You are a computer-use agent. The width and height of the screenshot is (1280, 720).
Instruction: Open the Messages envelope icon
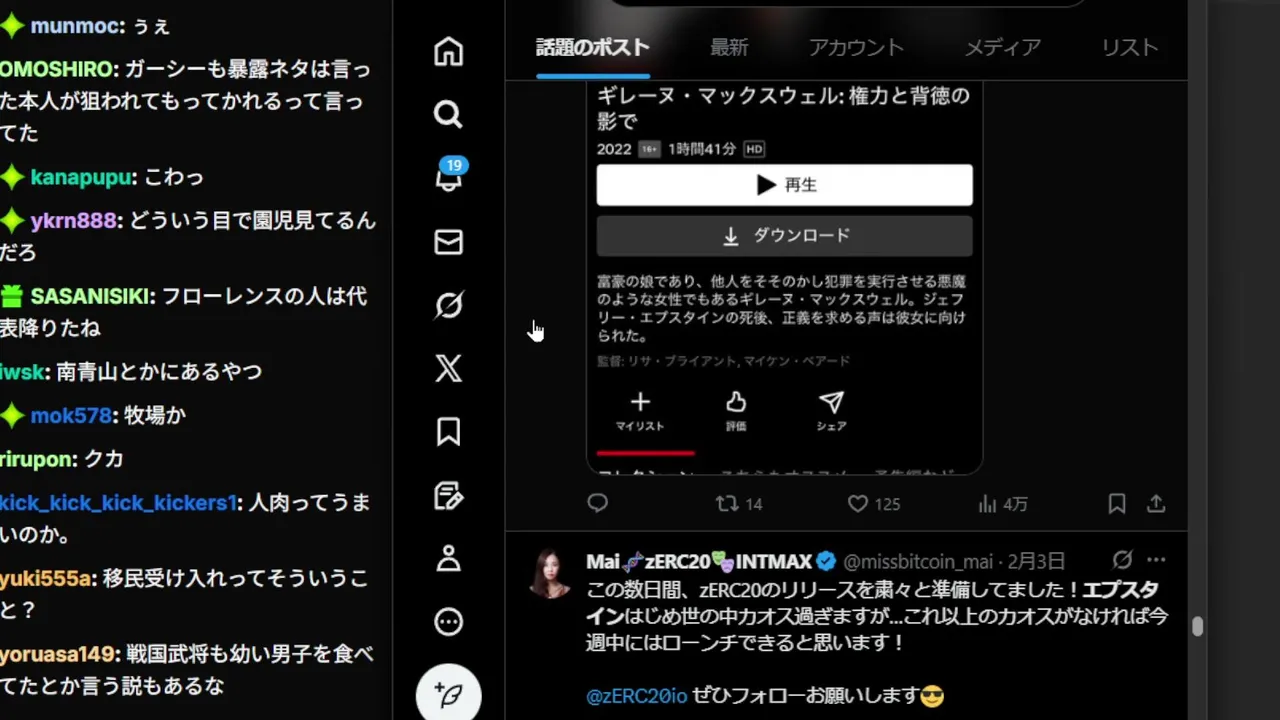pos(448,242)
